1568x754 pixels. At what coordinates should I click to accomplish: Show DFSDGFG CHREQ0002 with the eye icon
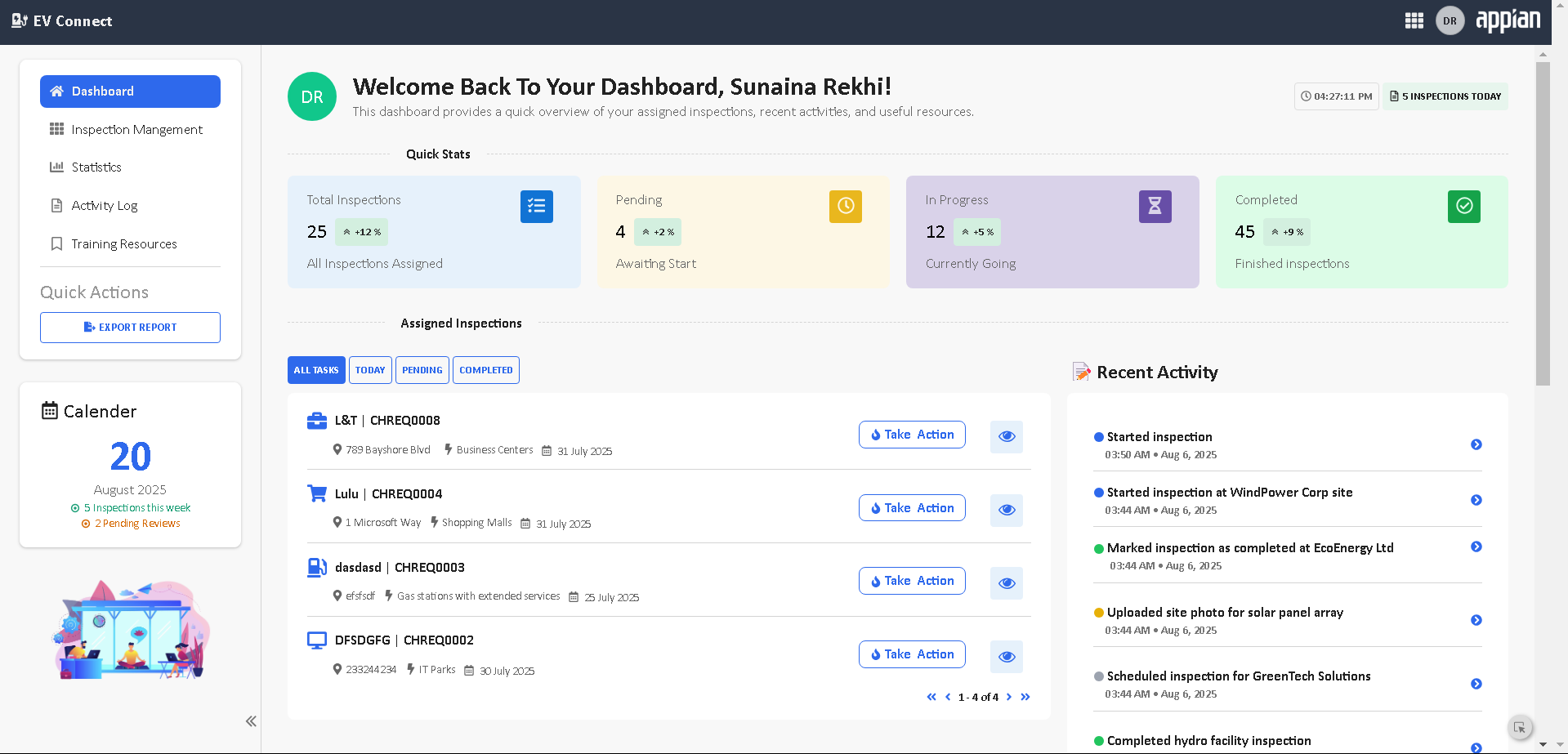pos(1006,657)
